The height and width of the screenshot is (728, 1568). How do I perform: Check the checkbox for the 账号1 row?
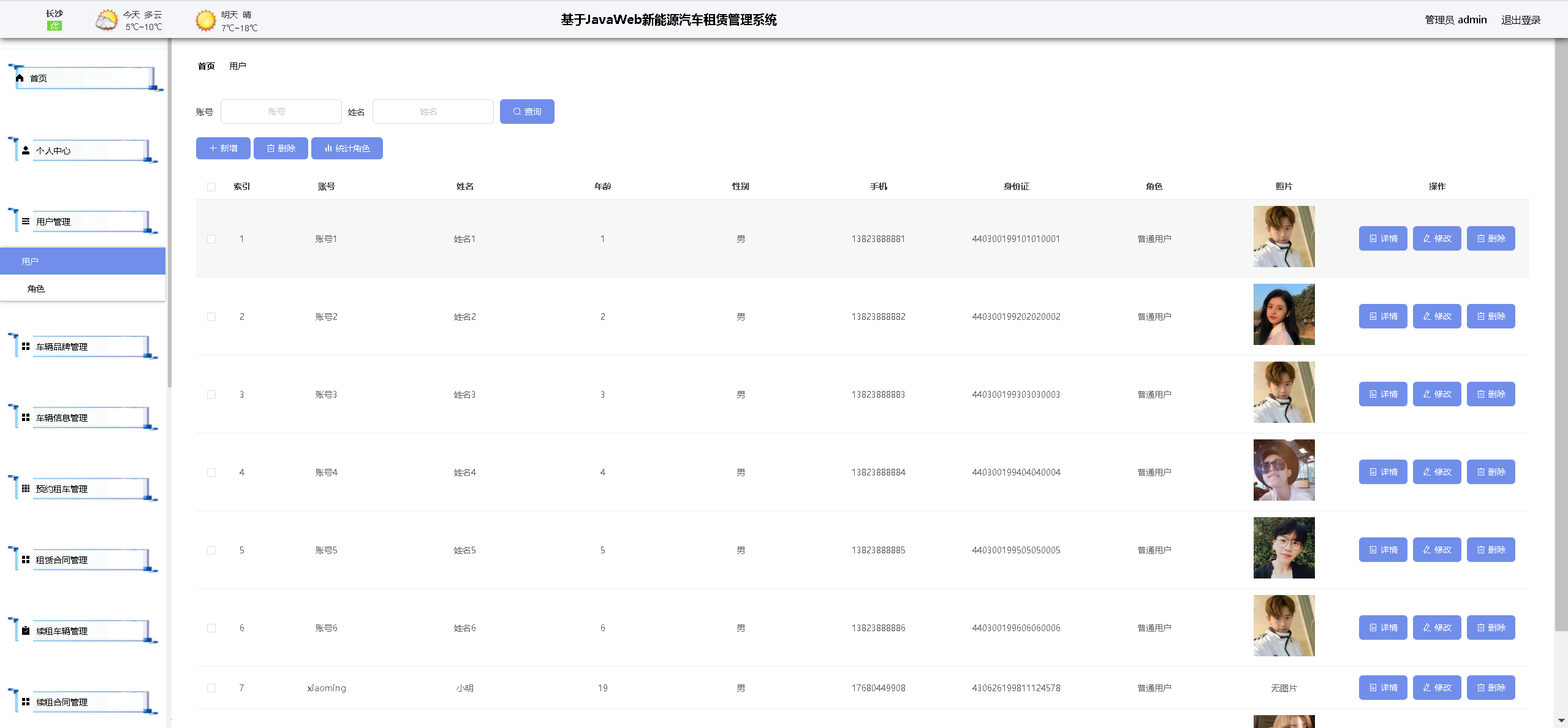pos(211,239)
